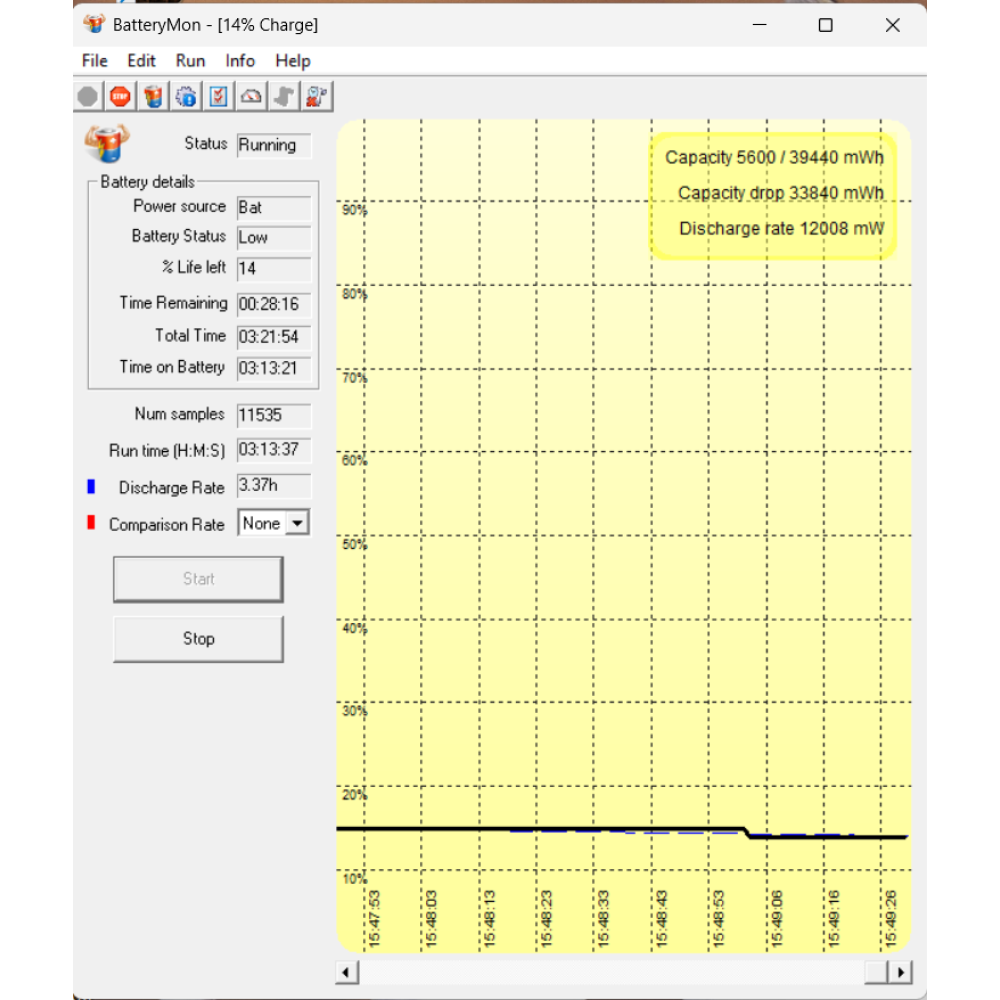The height and width of the screenshot is (1000, 1000).
Task: Click the grayed-out octagon start toolbar icon
Action: [x=88, y=97]
